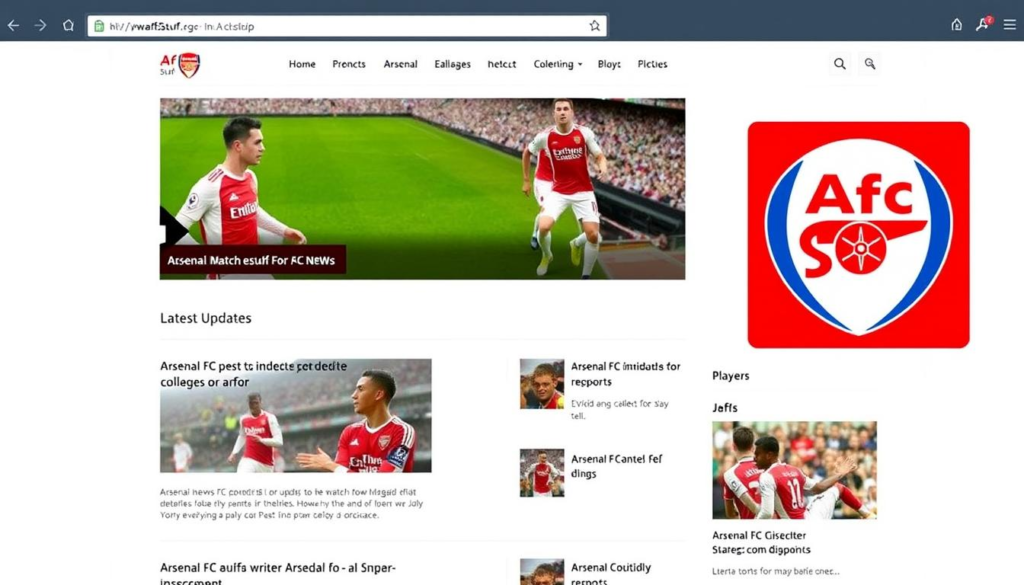The height and width of the screenshot is (585, 1024).
Task: Expand the Colerting dropdown menu
Action: (x=558, y=64)
